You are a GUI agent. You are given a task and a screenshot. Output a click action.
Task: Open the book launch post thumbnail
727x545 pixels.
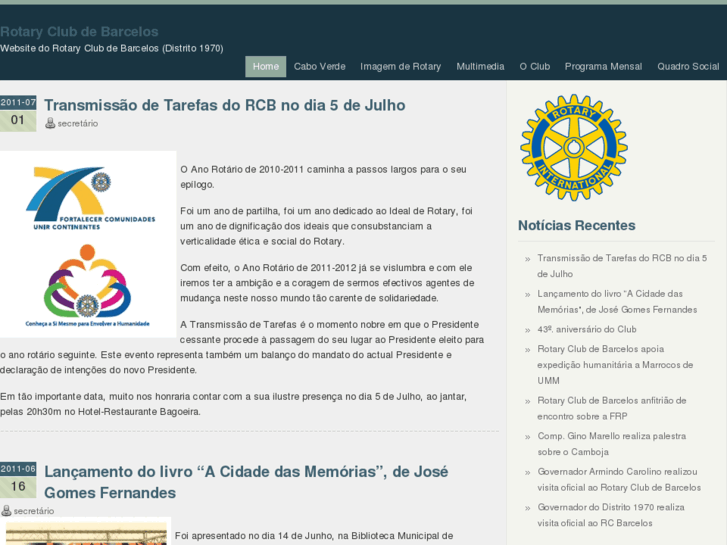pyautogui.click(x=86, y=532)
